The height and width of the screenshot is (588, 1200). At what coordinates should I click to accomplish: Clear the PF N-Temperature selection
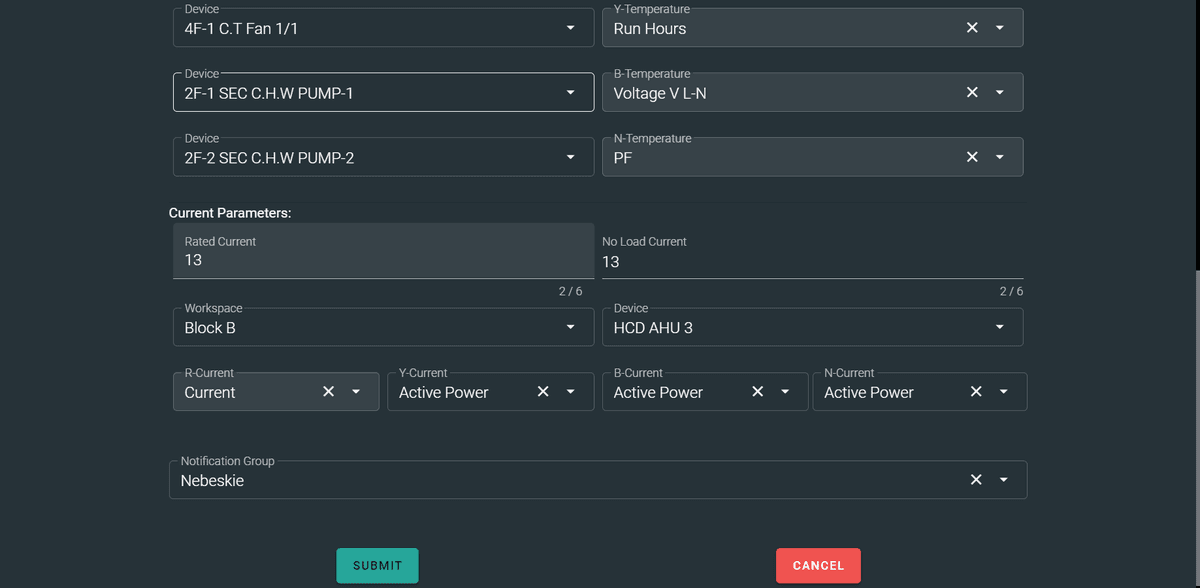click(x=971, y=156)
